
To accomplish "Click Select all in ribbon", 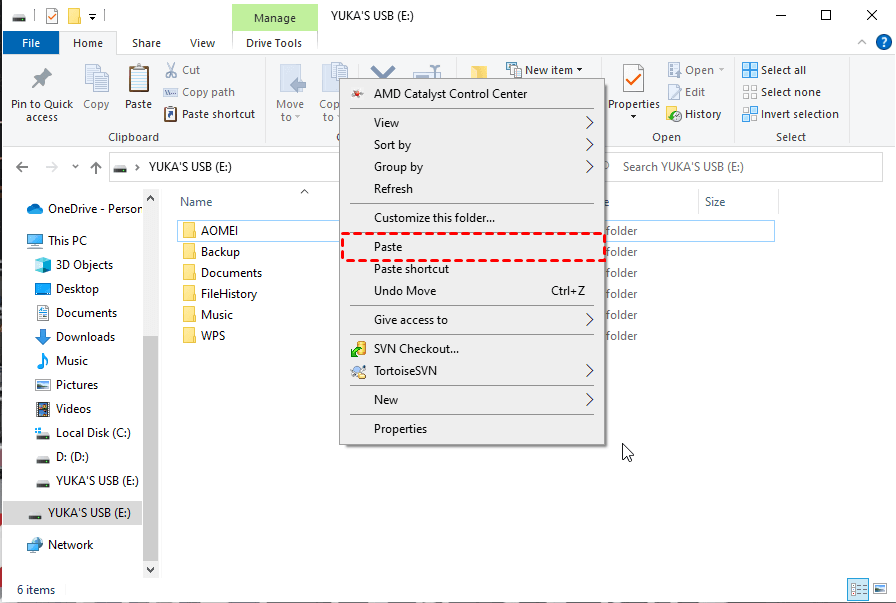I will tap(774, 70).
